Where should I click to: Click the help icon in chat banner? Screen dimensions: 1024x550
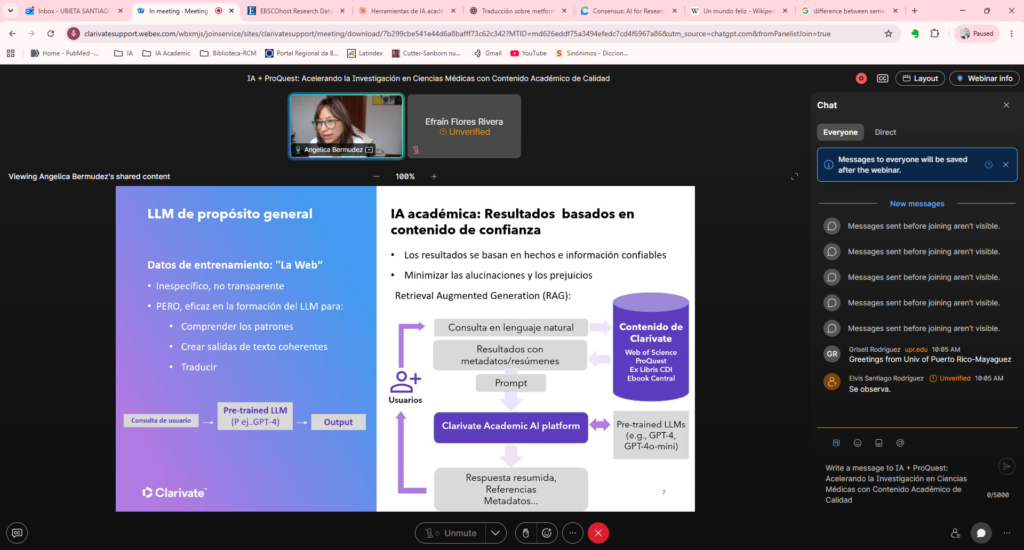point(989,165)
